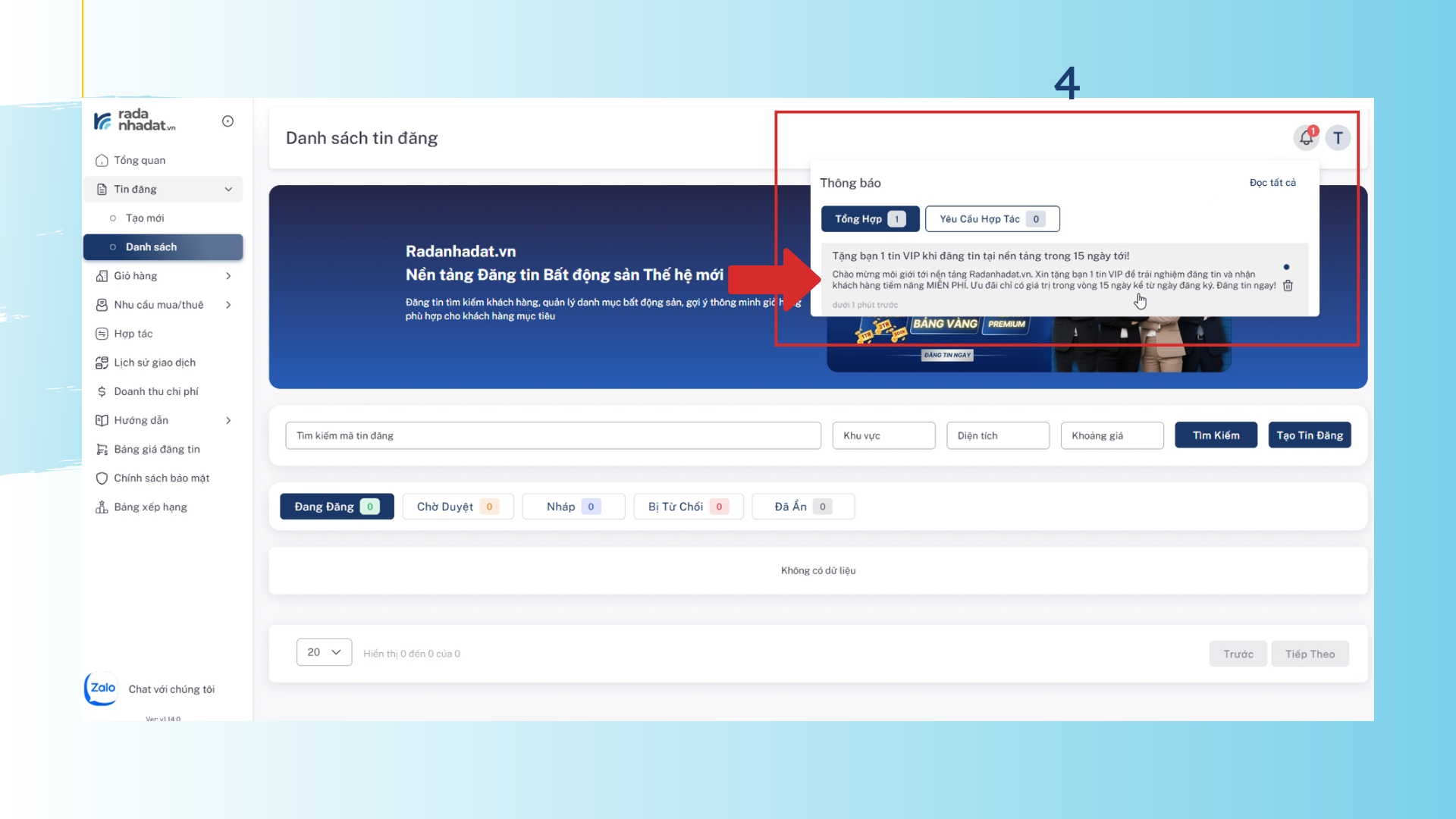This screenshot has height=819, width=1456.
Task: Click Chat với chúng tôi link
Action: [x=171, y=689]
